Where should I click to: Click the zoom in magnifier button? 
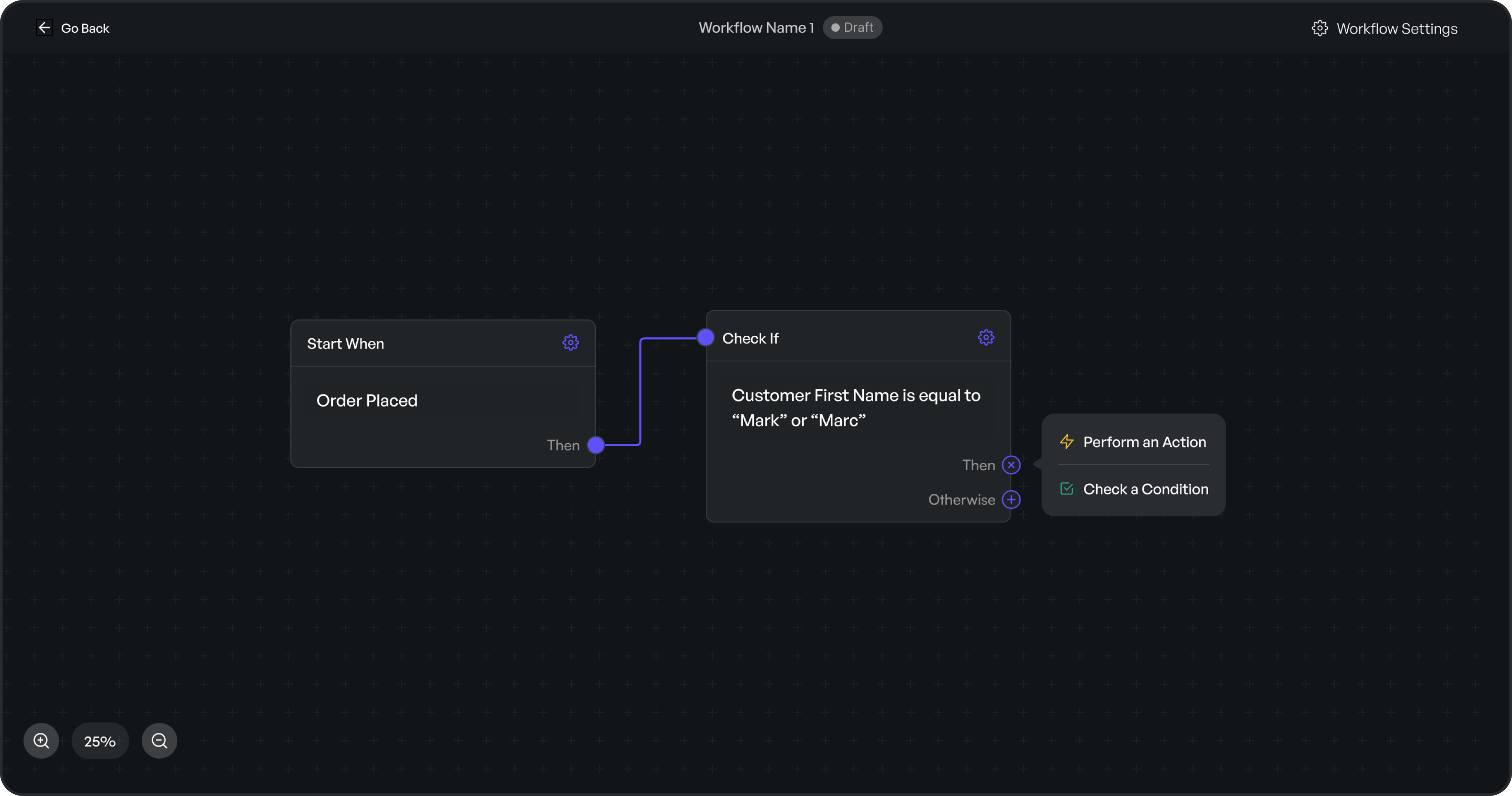pos(41,741)
